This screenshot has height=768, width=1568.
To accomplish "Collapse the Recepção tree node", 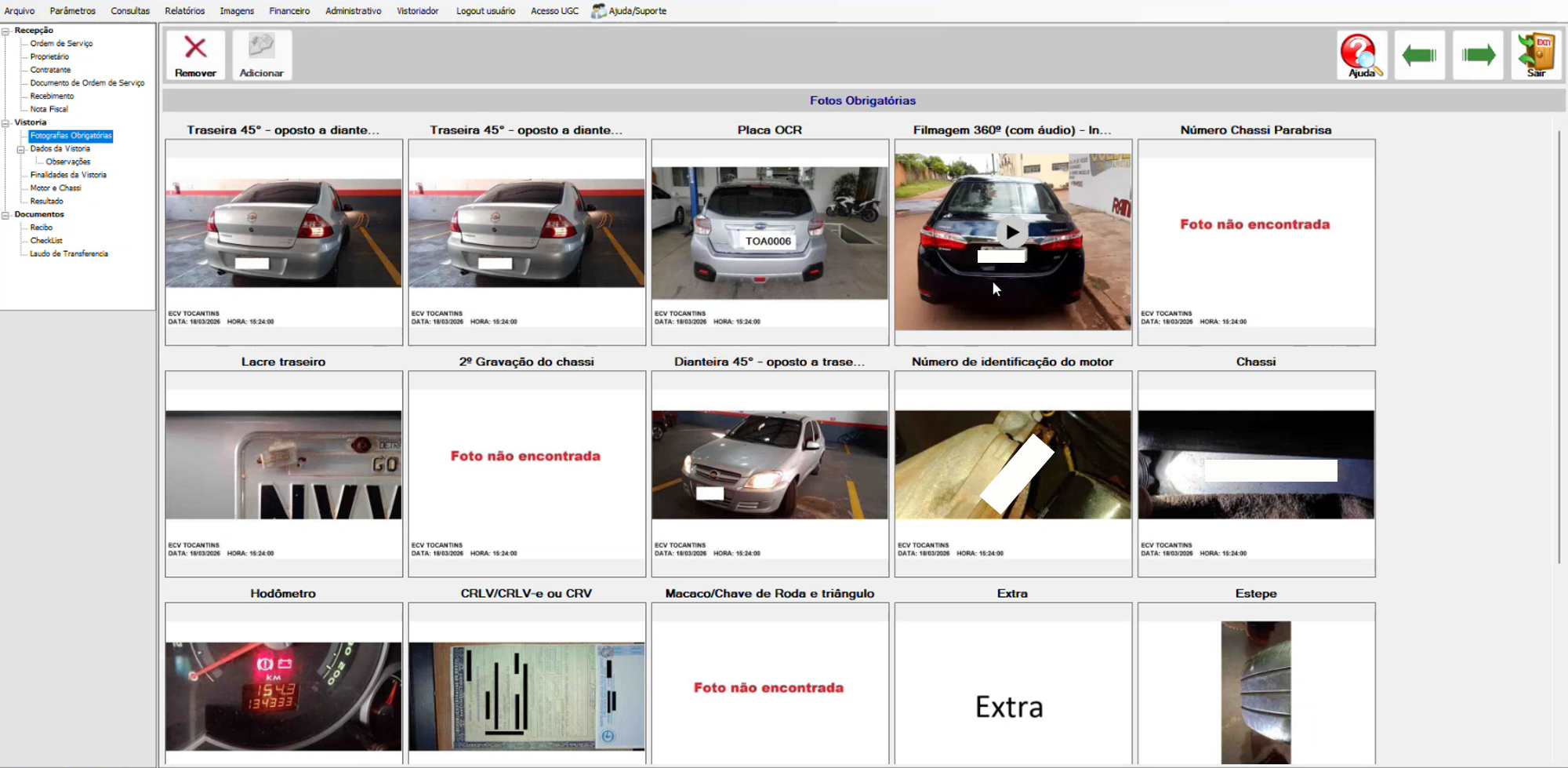I will (x=5, y=31).
